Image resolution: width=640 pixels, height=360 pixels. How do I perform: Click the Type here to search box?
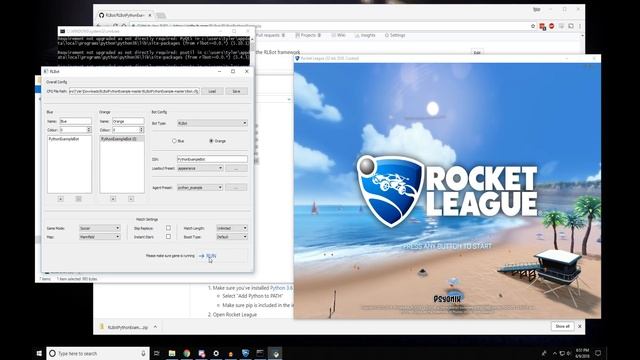point(98,353)
